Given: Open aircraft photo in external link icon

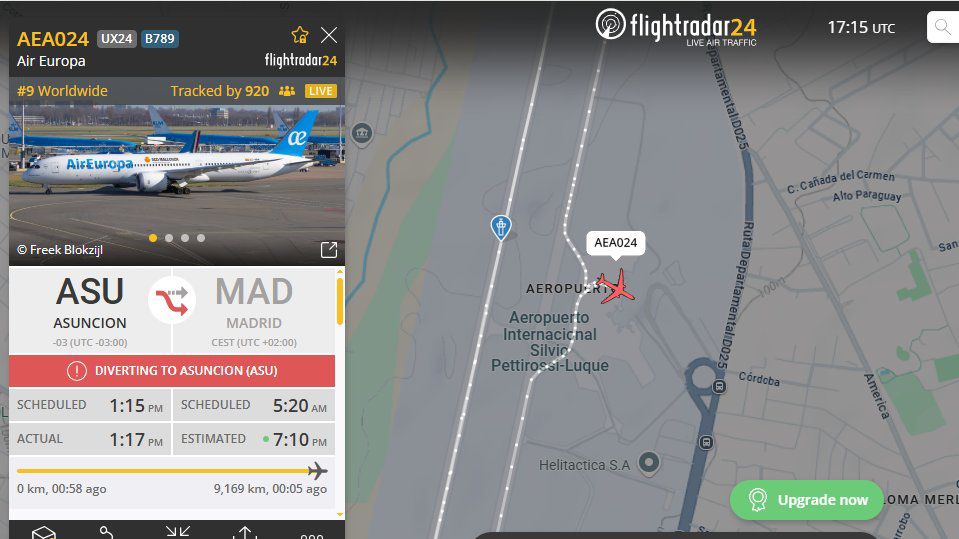Looking at the screenshot, I should (329, 250).
